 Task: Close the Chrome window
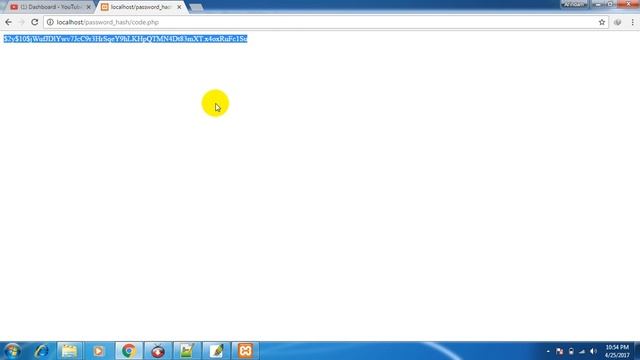pyautogui.click(x=628, y=4)
